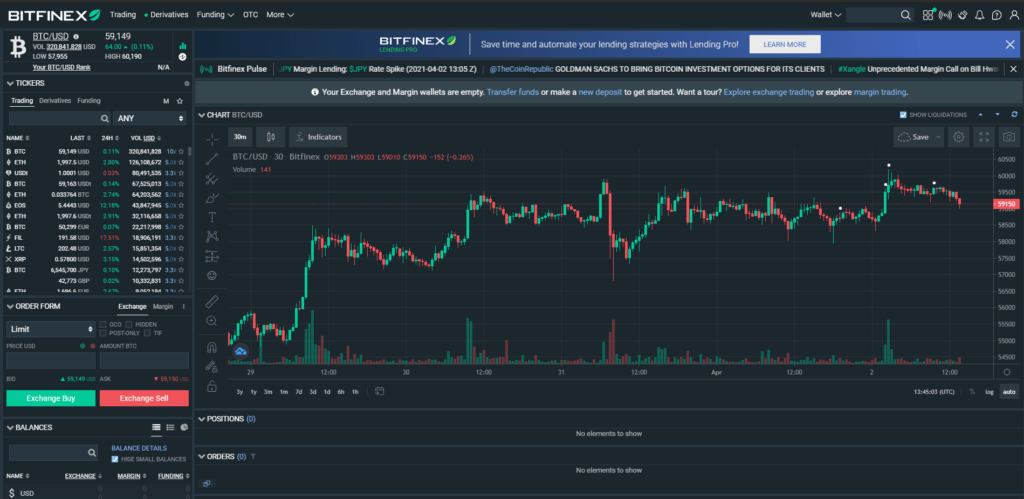1024x499 pixels.
Task: Set chart range to 7d
Action: [x=298, y=391]
